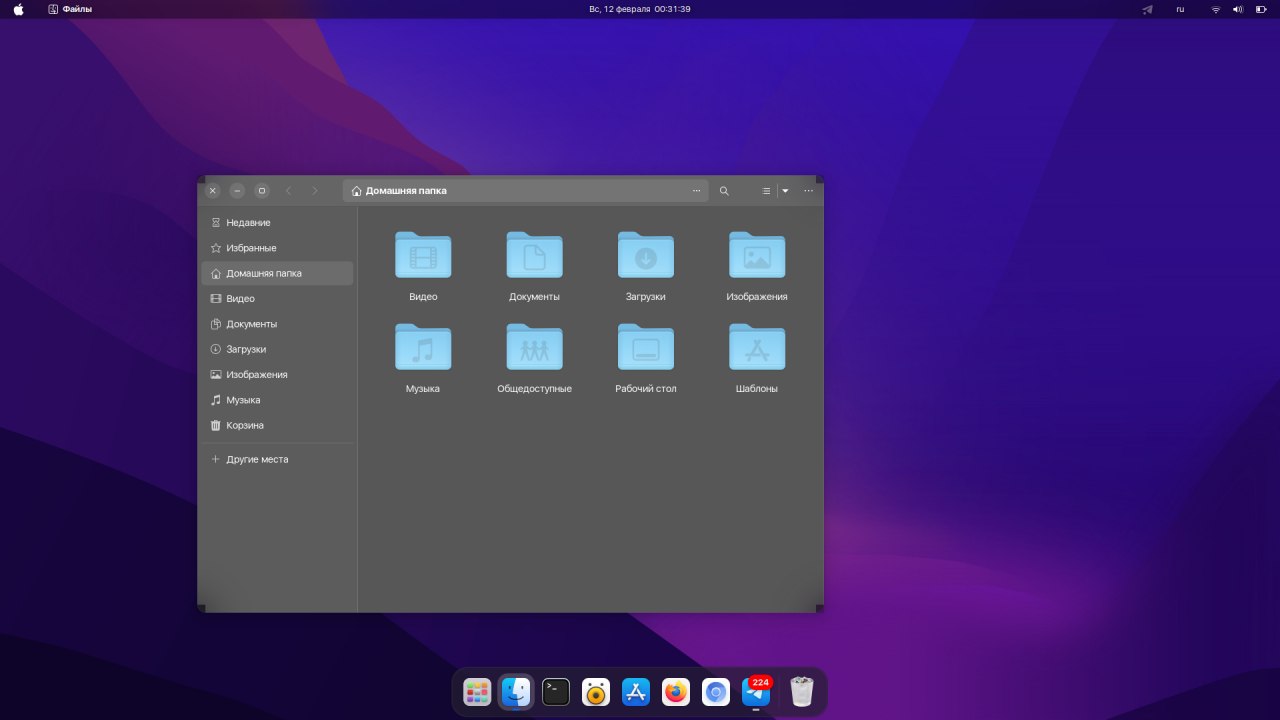Open the view options dropdown arrow
1280x720 pixels.
pos(785,191)
